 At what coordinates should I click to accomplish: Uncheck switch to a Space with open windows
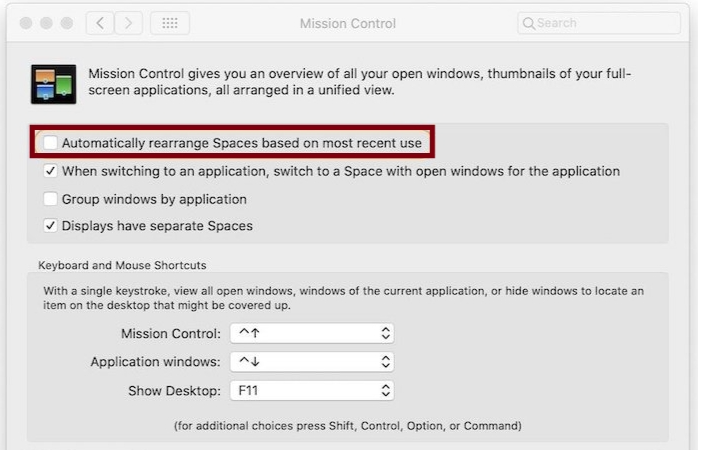point(50,171)
